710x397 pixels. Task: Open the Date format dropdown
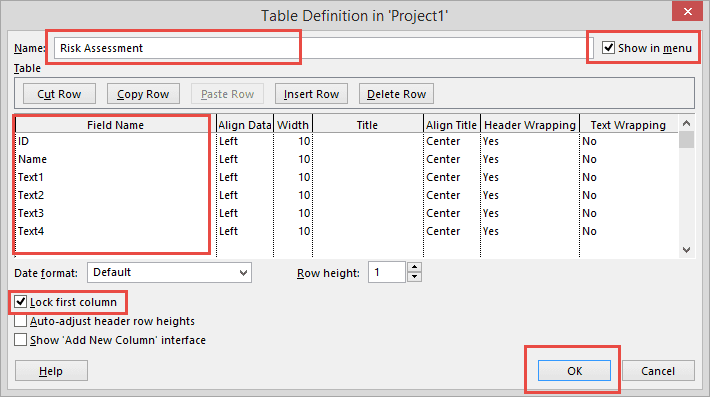(x=169, y=273)
